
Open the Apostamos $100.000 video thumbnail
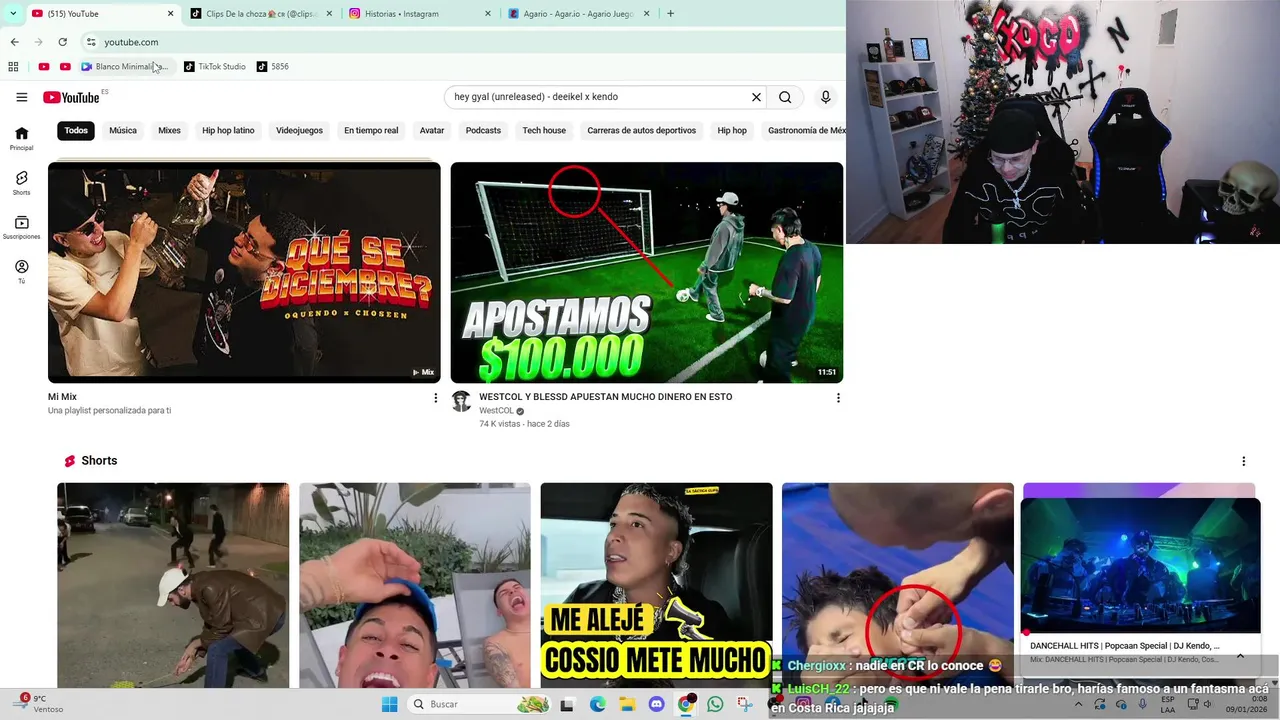point(647,272)
